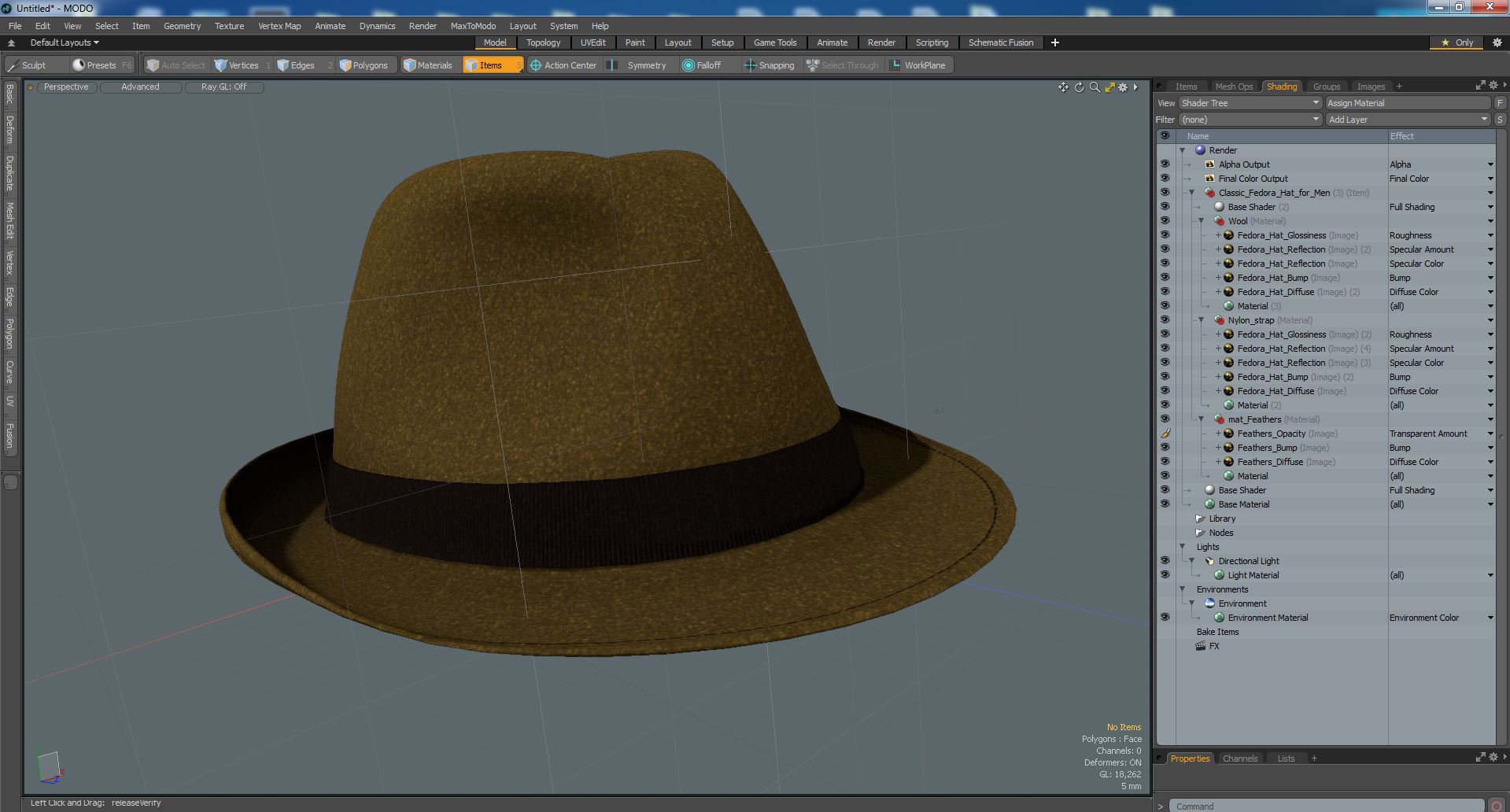The height and width of the screenshot is (812, 1510).
Task: Hide the Alpha Output layer
Action: tap(1165, 164)
